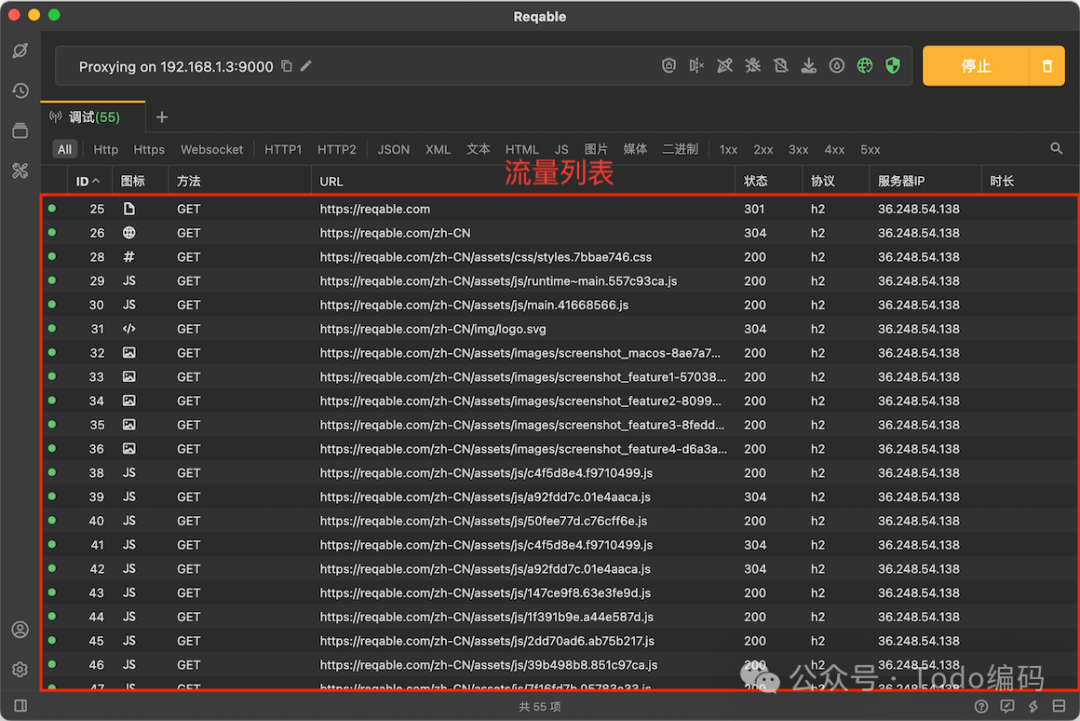Select the 50fee77d.c76cff6e.js request

click(560, 521)
